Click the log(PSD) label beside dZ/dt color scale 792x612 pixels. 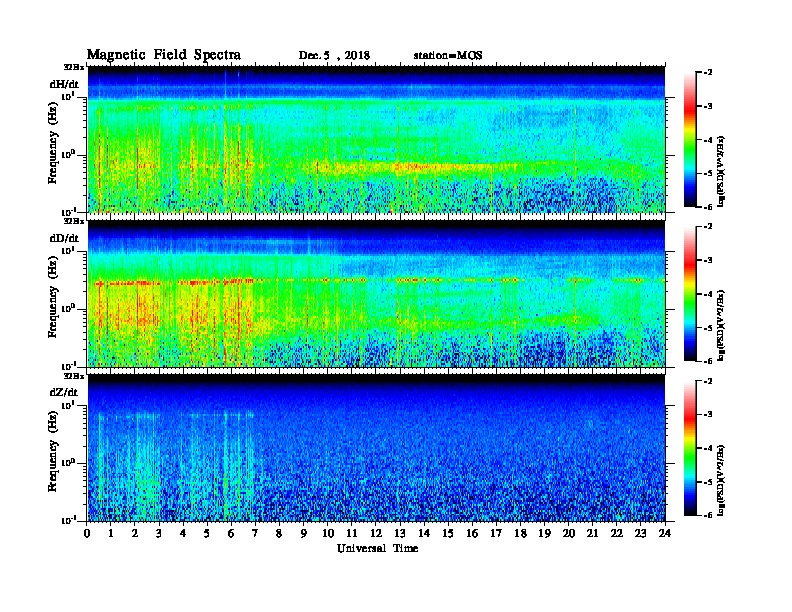point(721,480)
